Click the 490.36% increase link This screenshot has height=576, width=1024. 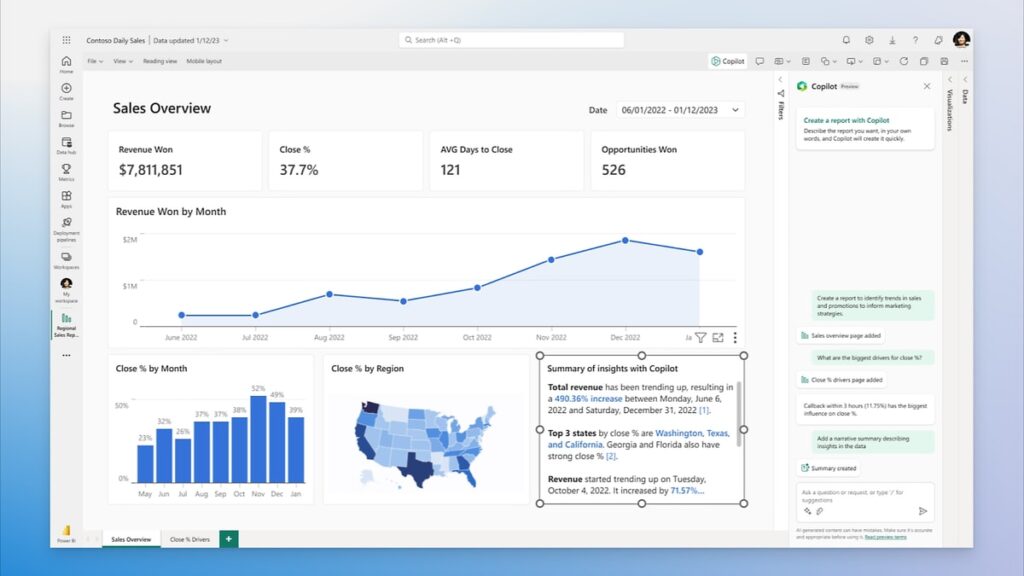click(588, 398)
